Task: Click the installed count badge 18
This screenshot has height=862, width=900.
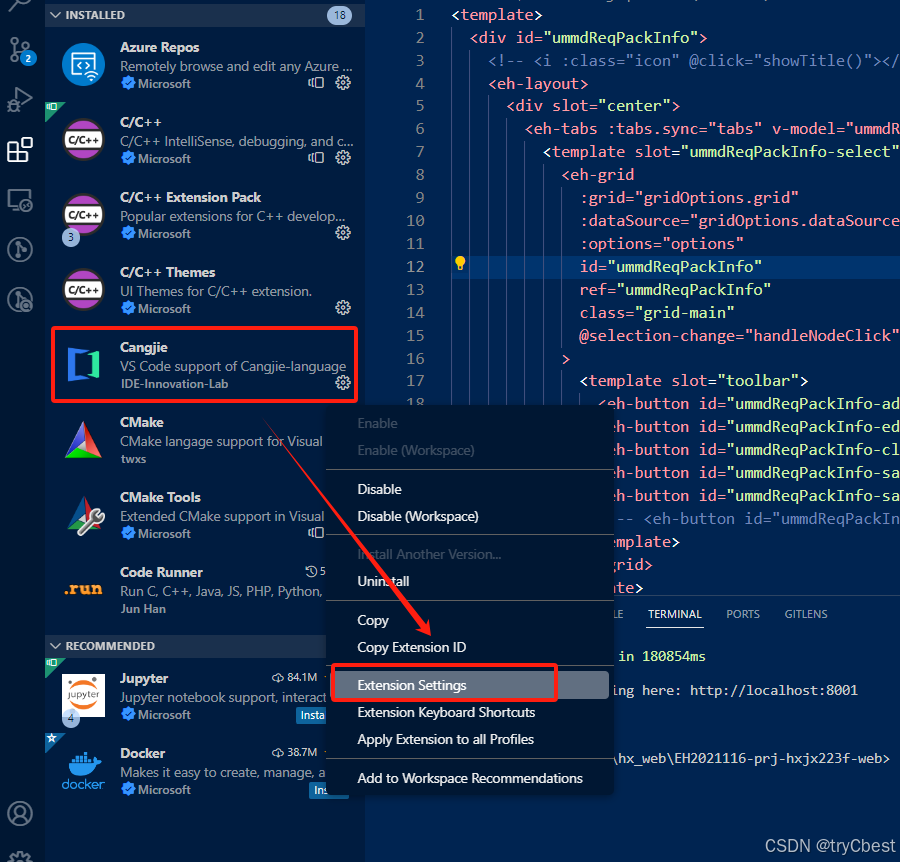Action: point(340,15)
